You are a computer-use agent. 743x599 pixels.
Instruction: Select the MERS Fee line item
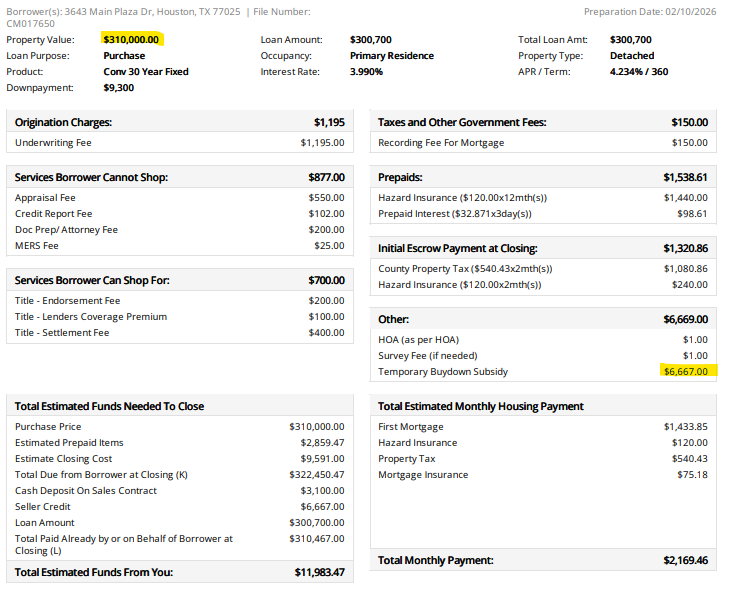pos(37,246)
